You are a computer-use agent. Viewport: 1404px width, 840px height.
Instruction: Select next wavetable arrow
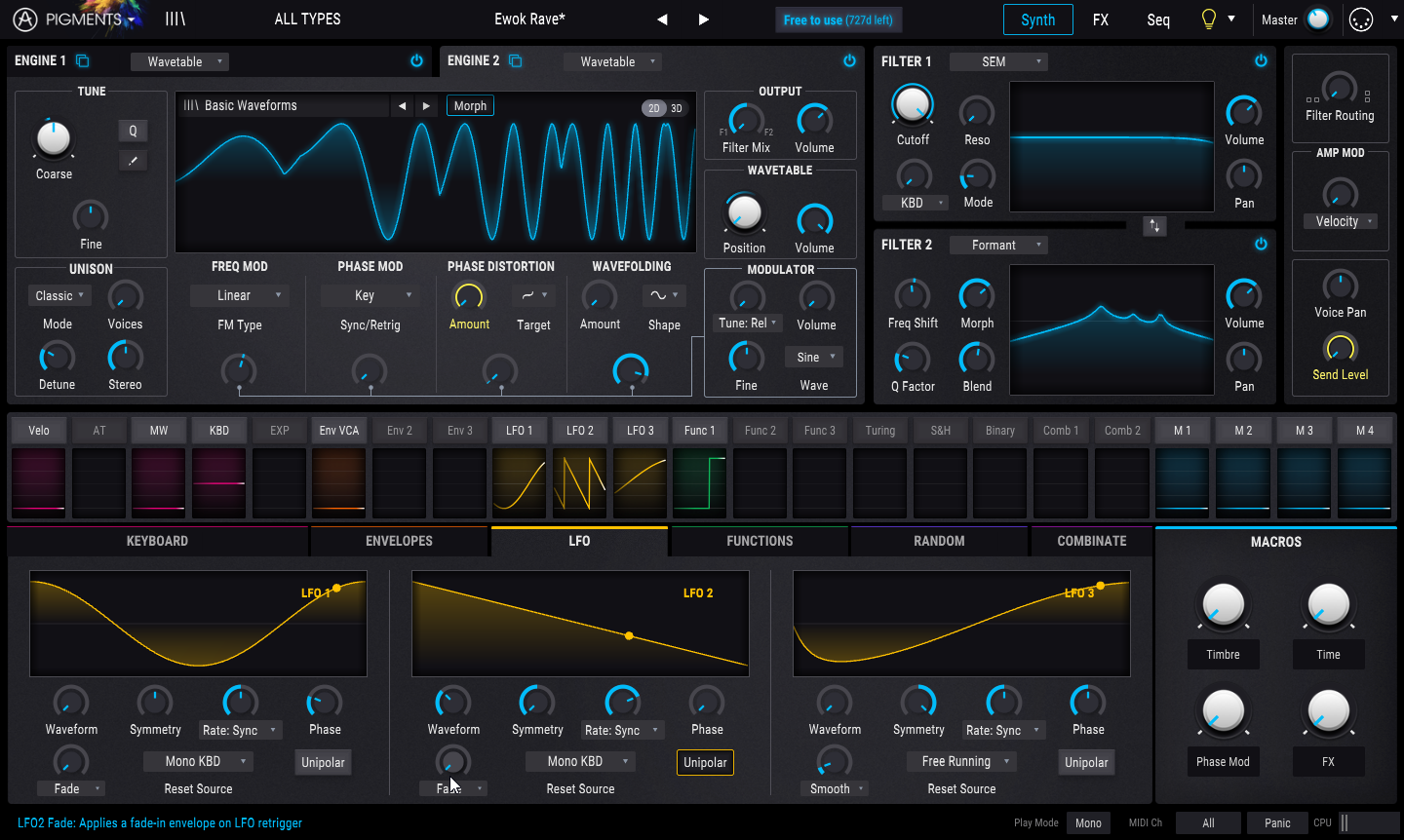point(426,106)
